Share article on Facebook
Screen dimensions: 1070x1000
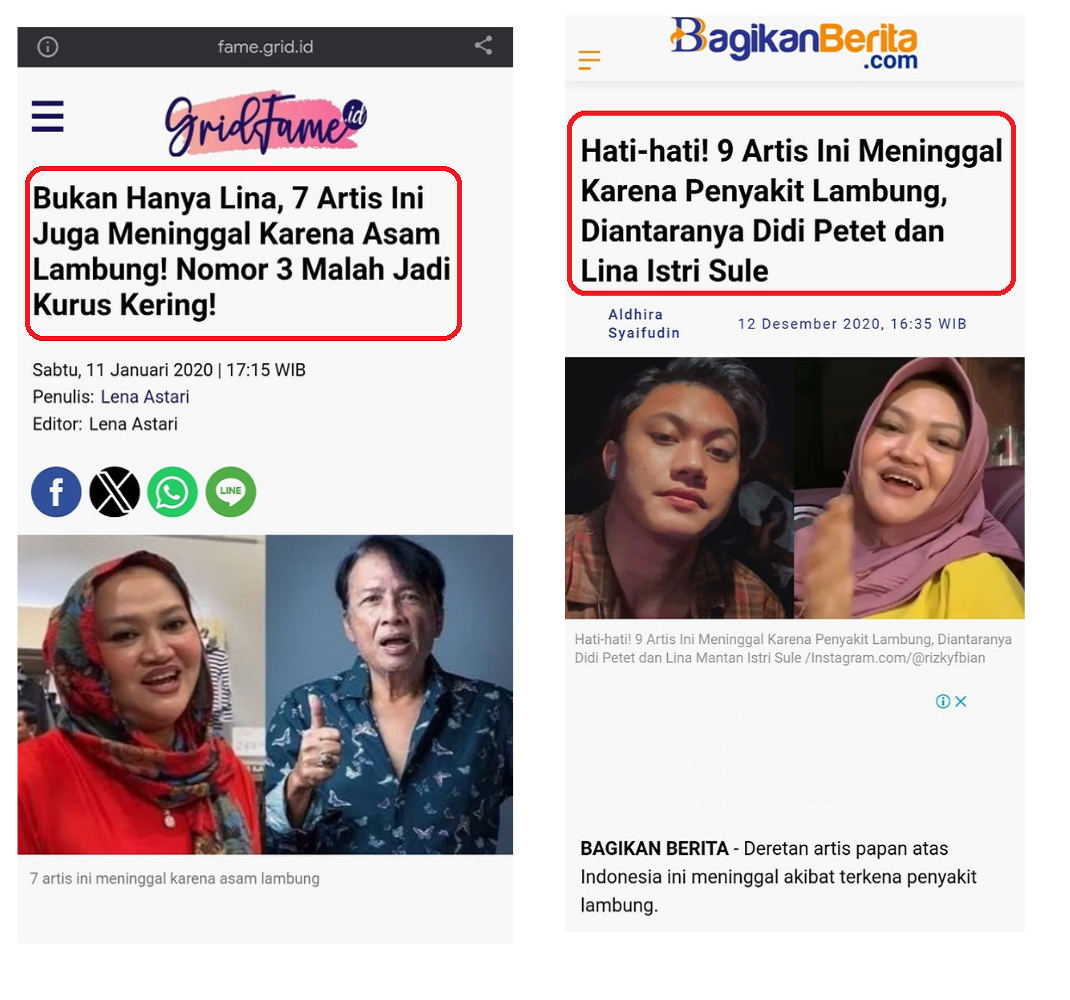(56, 491)
